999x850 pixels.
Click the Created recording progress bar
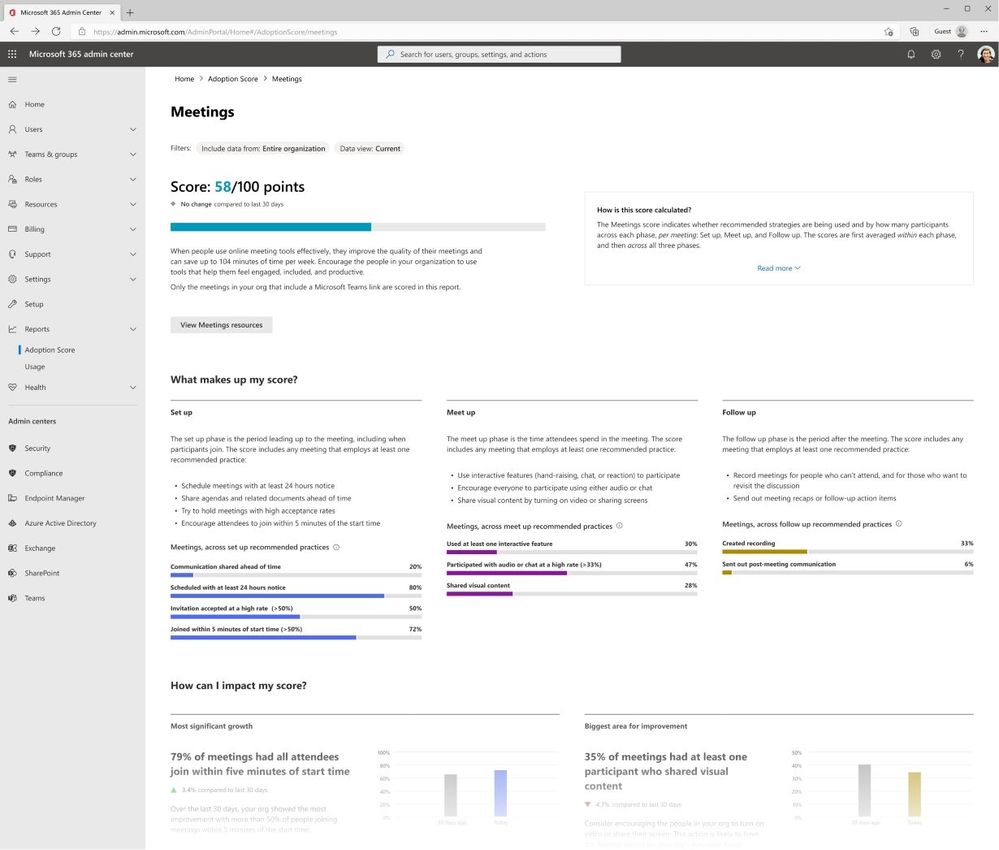coord(847,551)
